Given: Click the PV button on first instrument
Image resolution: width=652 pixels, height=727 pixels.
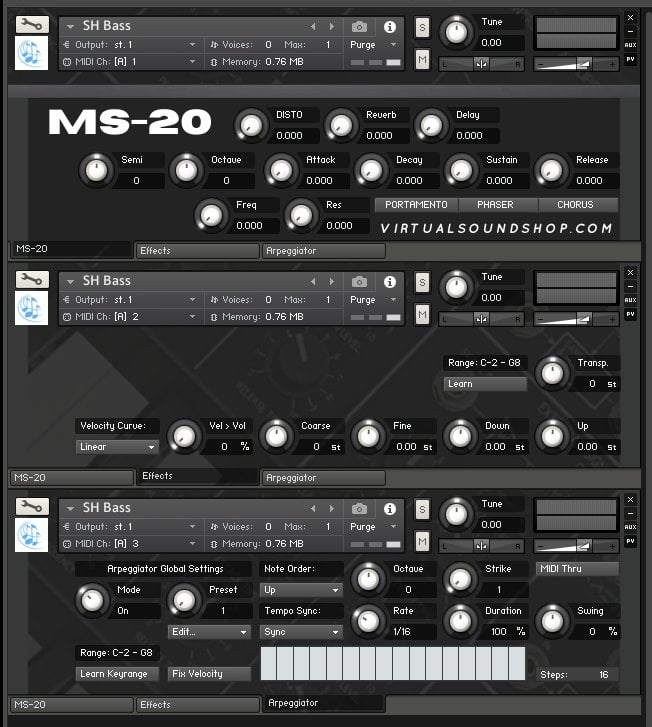Looking at the screenshot, I should point(630,59).
